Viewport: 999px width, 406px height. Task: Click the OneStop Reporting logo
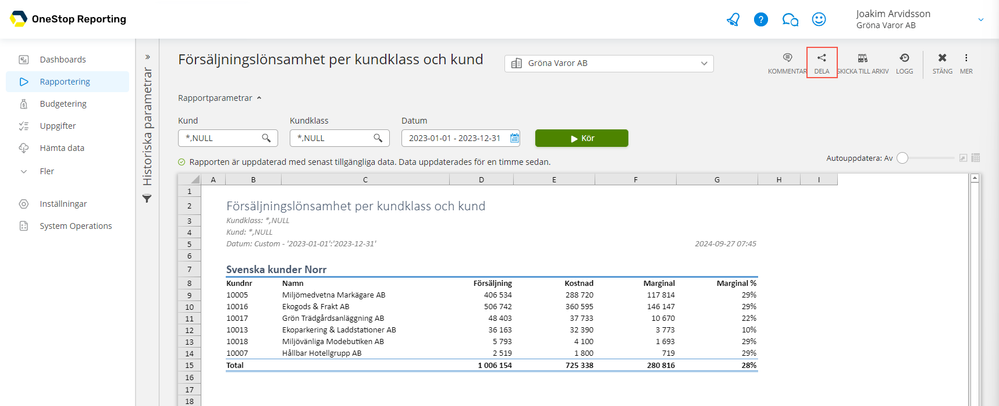[x=68, y=19]
